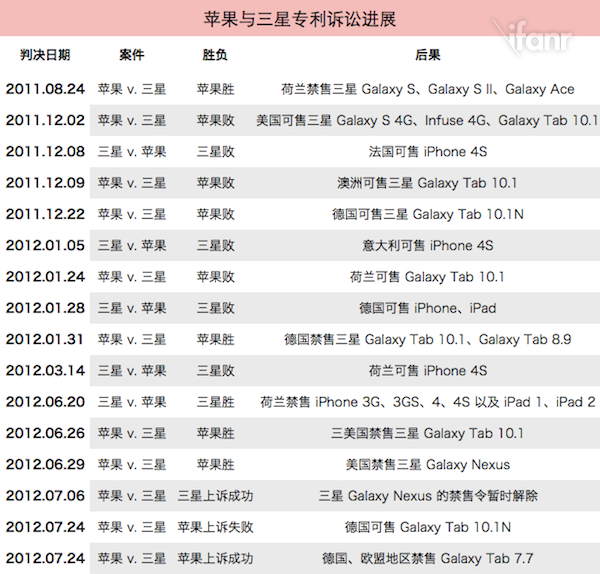Click 澳洲可售三星 Galaxy Tab 10.1 result

(x=427, y=183)
